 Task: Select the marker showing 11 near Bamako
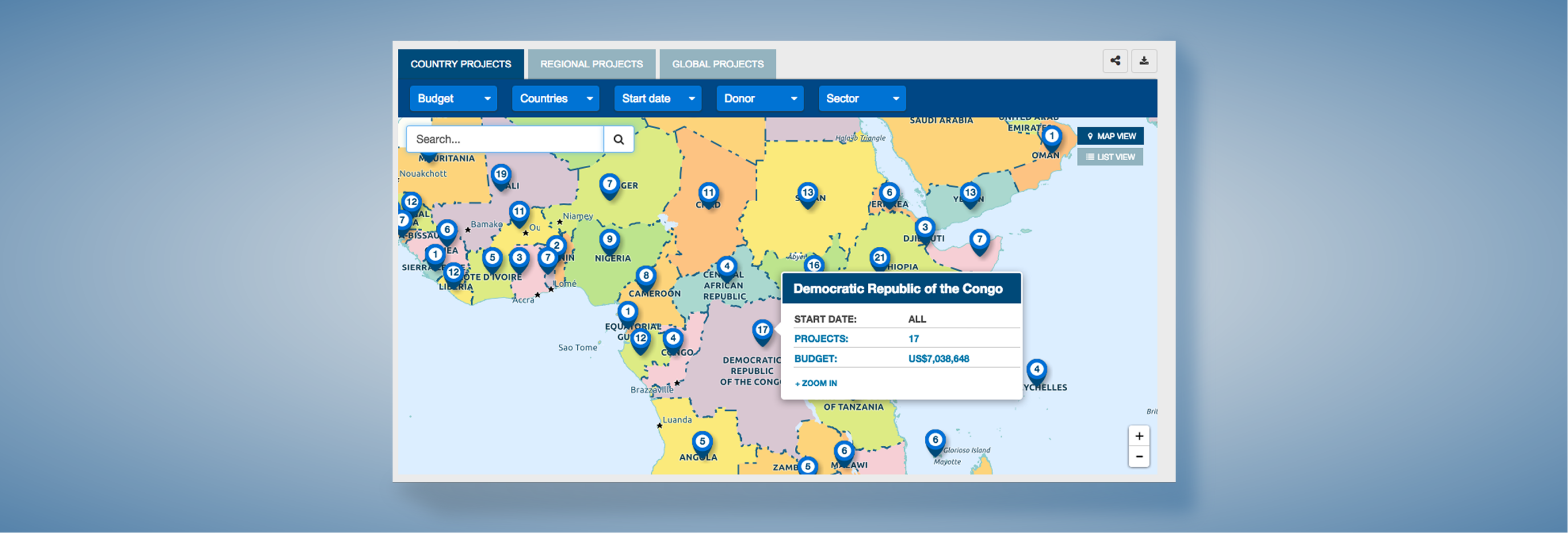519,214
